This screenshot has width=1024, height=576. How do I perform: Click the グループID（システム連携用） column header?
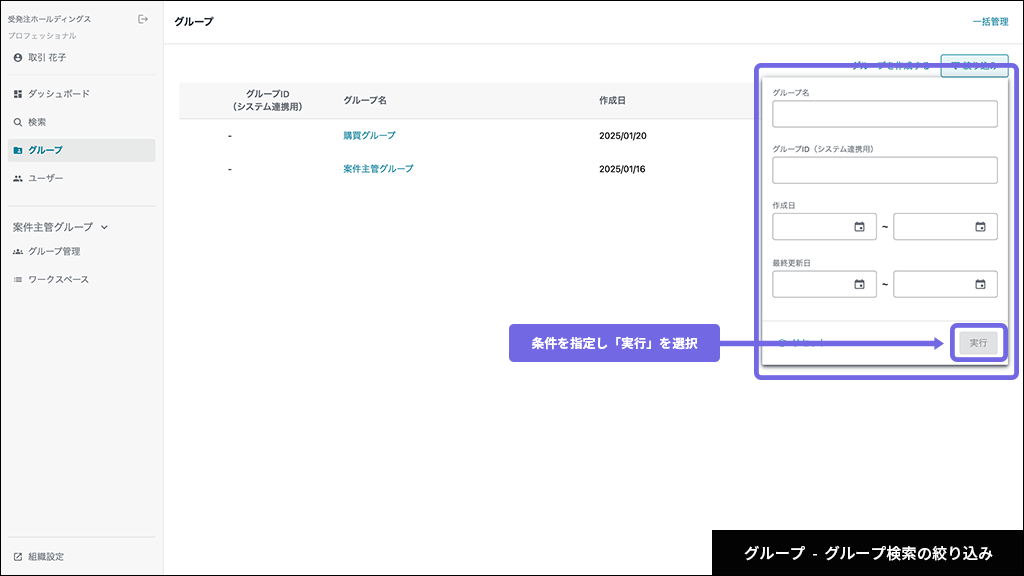click(268, 100)
